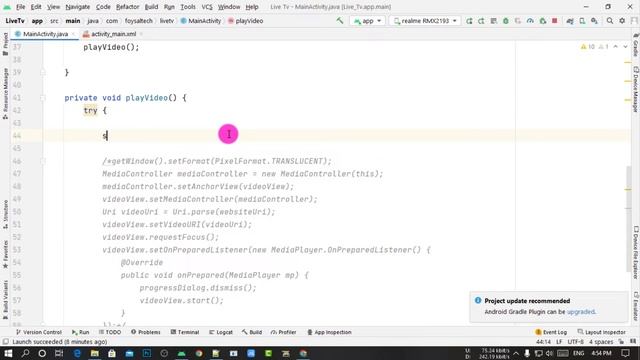640x360 pixels.
Task: Click the LiveTv breadcrumb
Action: click(15, 21)
